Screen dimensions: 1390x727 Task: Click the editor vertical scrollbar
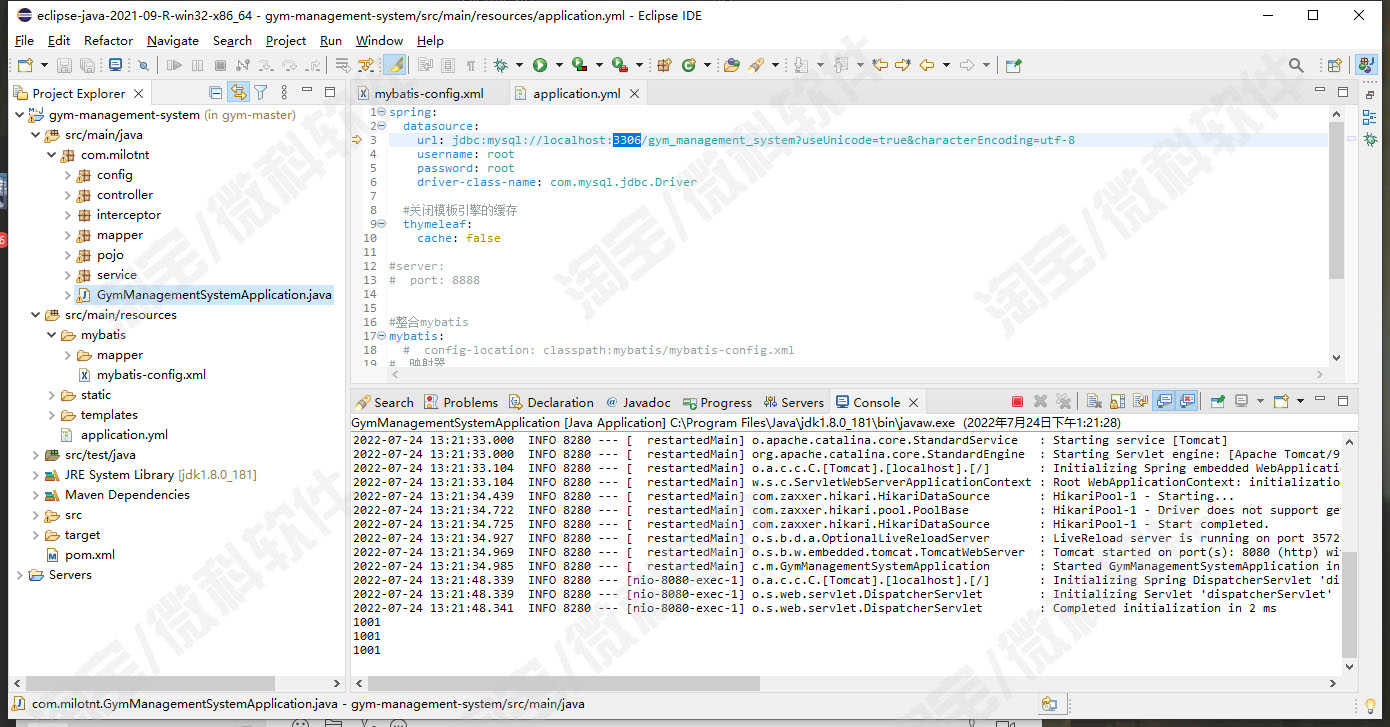tap(1337, 200)
